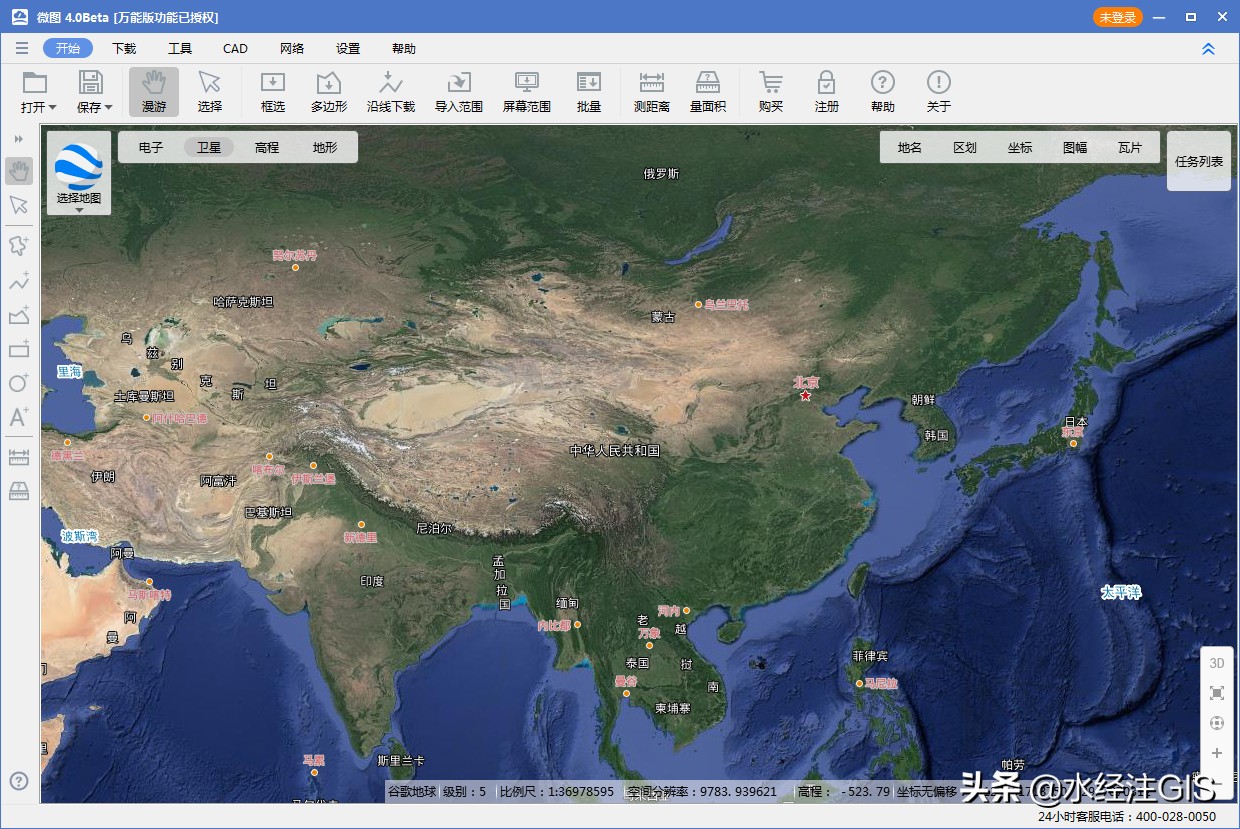Select the text annotation tool in left sidebar
The height and width of the screenshot is (829, 1240).
pos(19,418)
